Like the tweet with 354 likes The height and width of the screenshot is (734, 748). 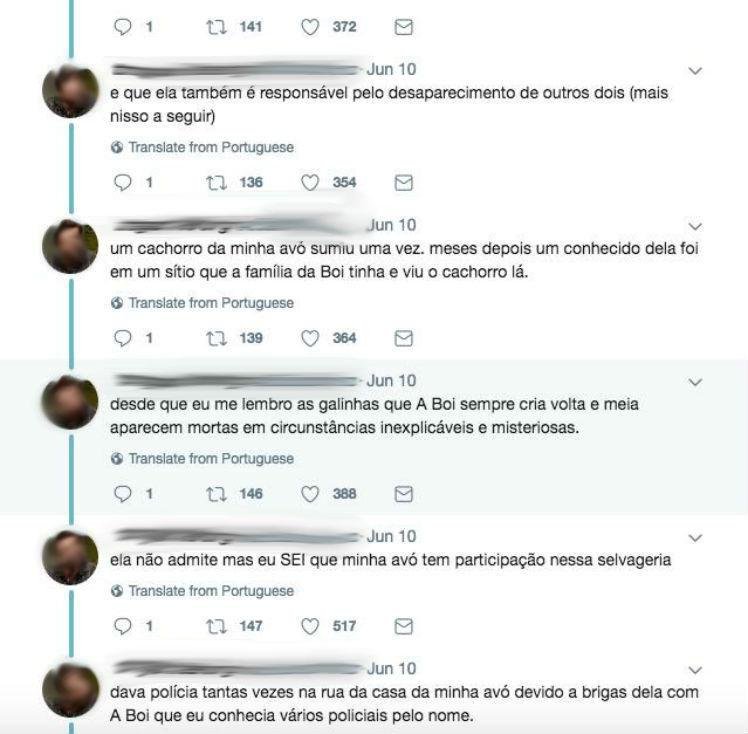(x=310, y=183)
